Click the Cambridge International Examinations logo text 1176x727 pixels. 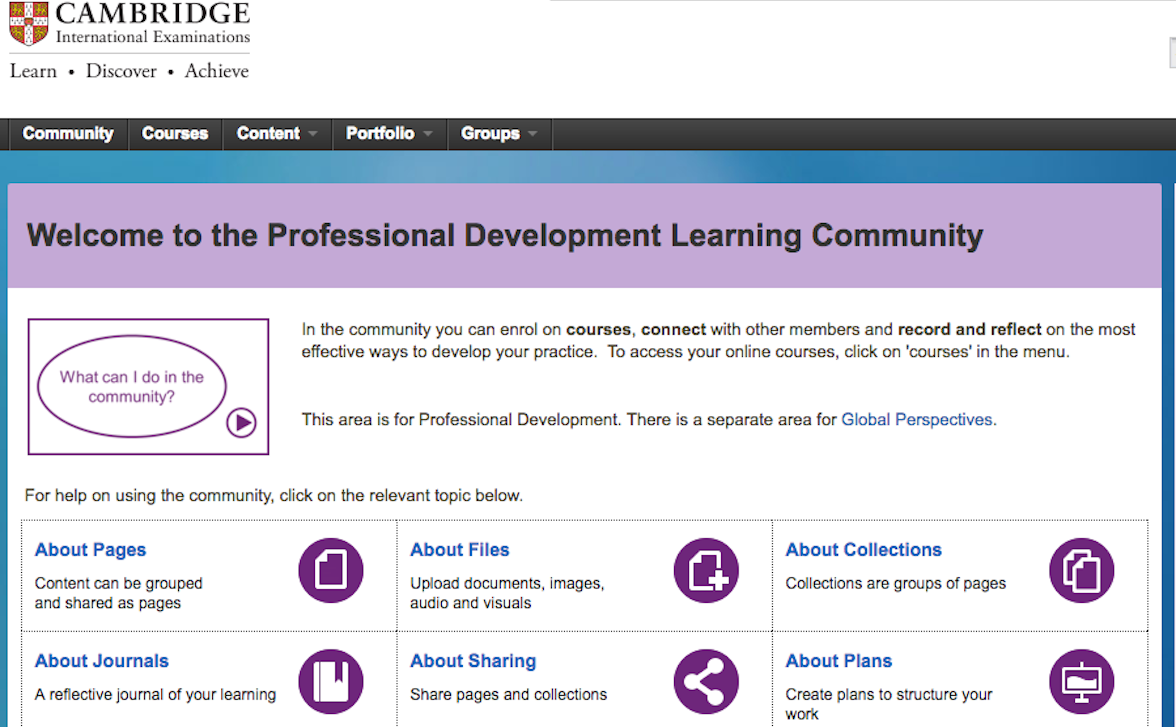point(153,23)
